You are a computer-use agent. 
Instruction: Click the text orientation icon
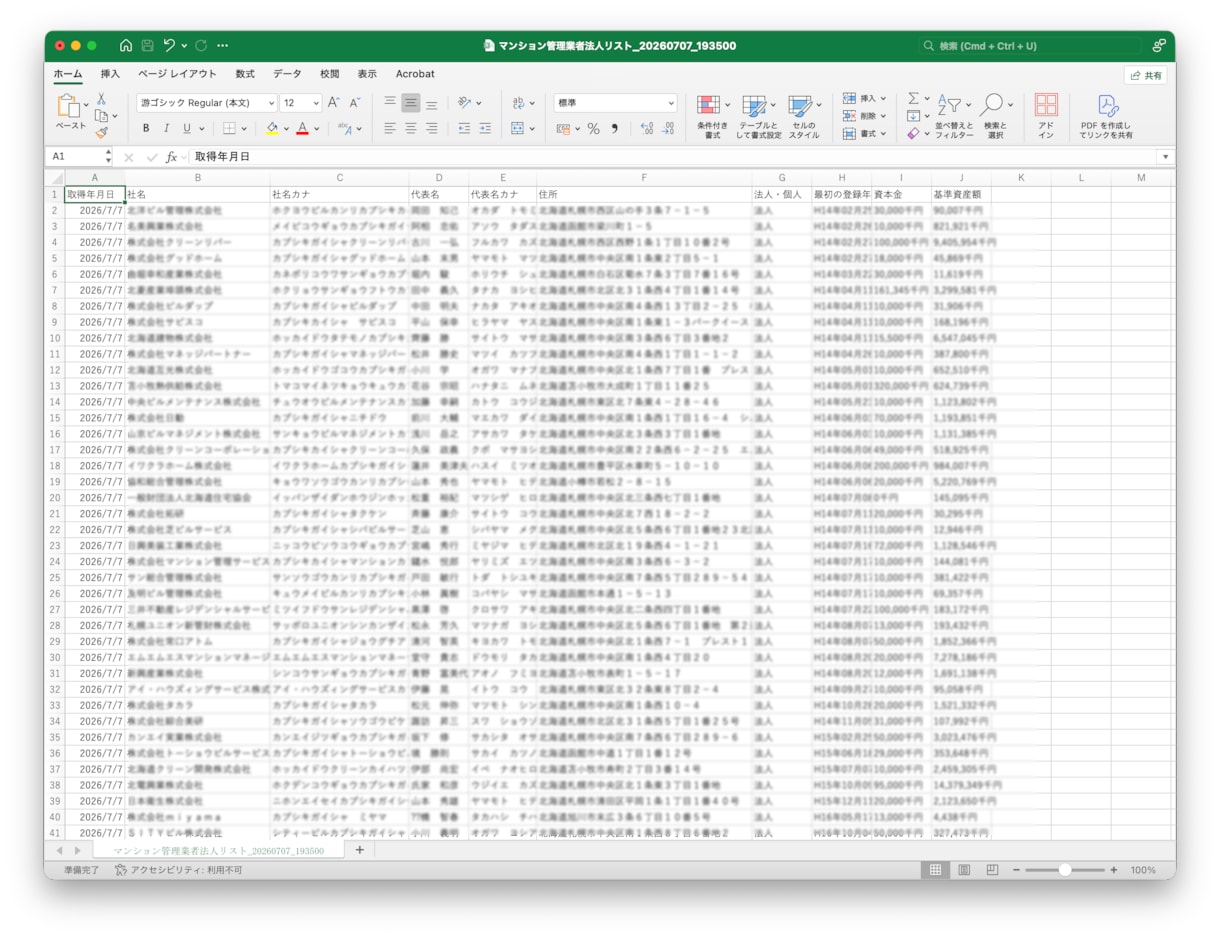point(465,103)
